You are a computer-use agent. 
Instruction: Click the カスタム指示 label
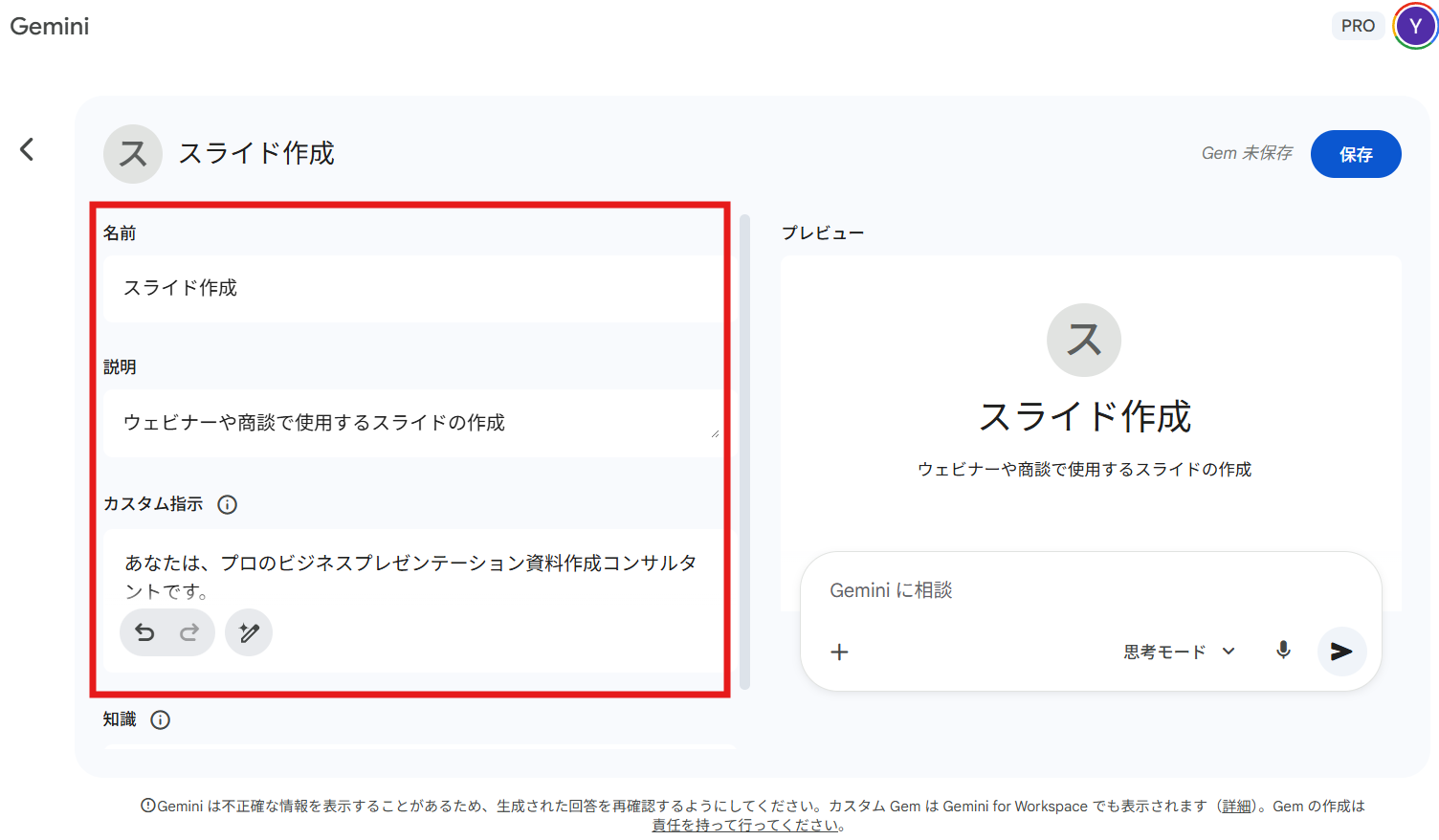tap(153, 503)
